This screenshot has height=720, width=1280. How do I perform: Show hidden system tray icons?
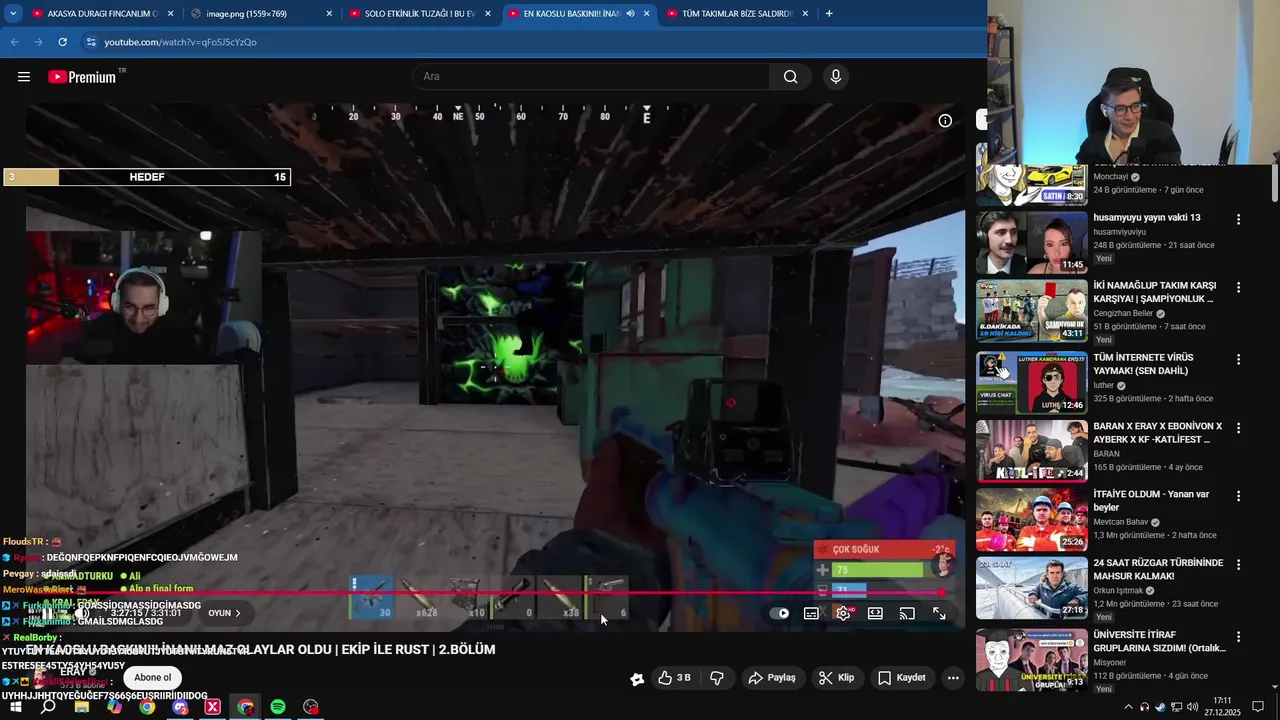coord(1129,707)
